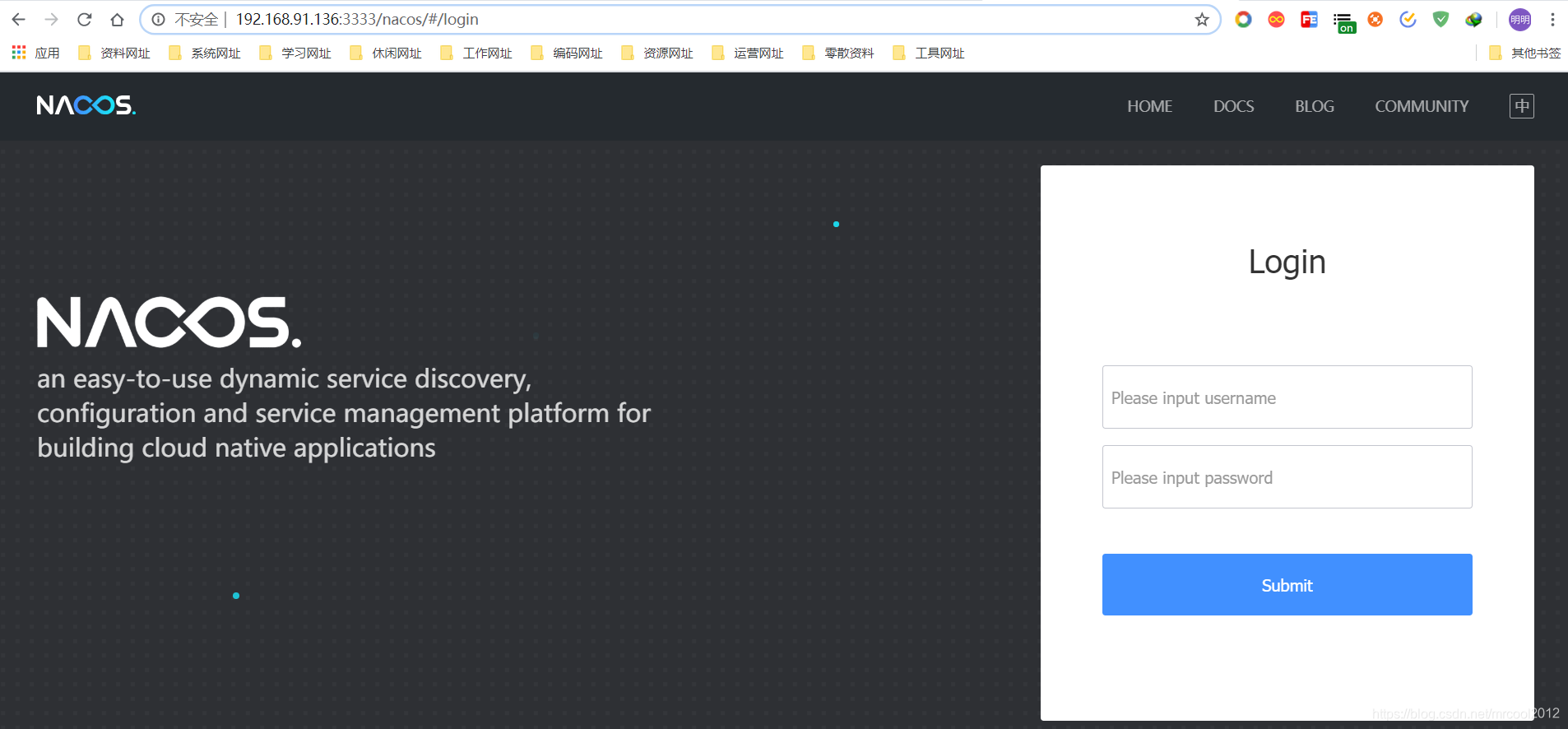Go to browser home page icon
Viewport: 1568px width, 729px height.
117,19
